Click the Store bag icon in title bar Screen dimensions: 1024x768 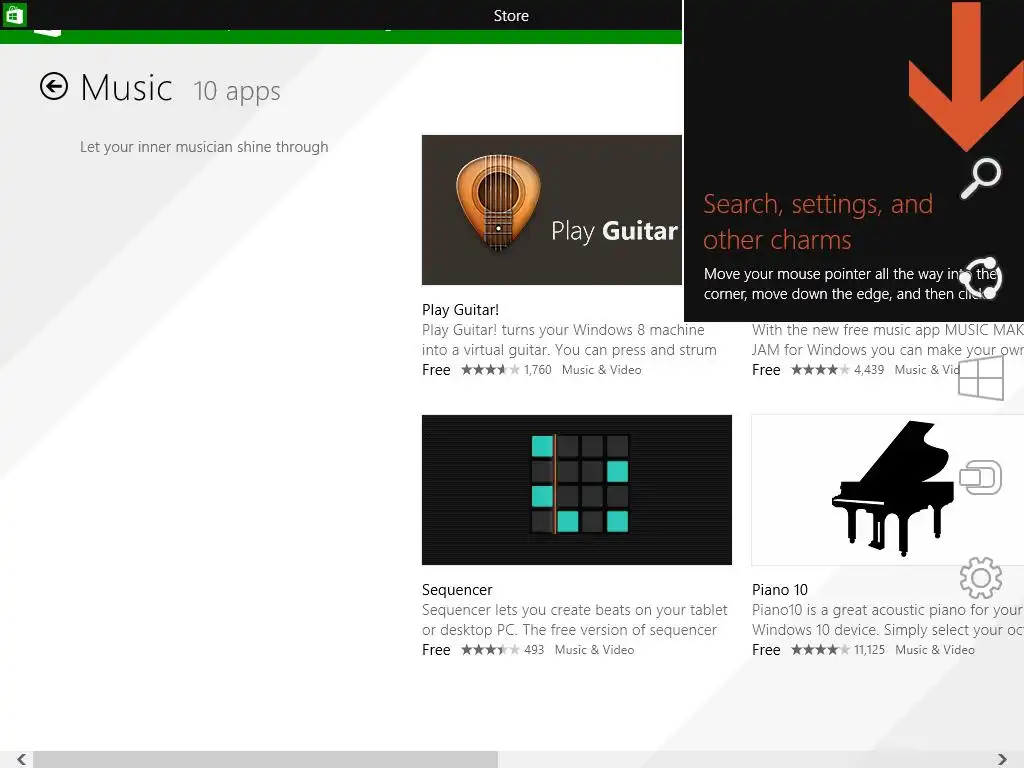14,15
